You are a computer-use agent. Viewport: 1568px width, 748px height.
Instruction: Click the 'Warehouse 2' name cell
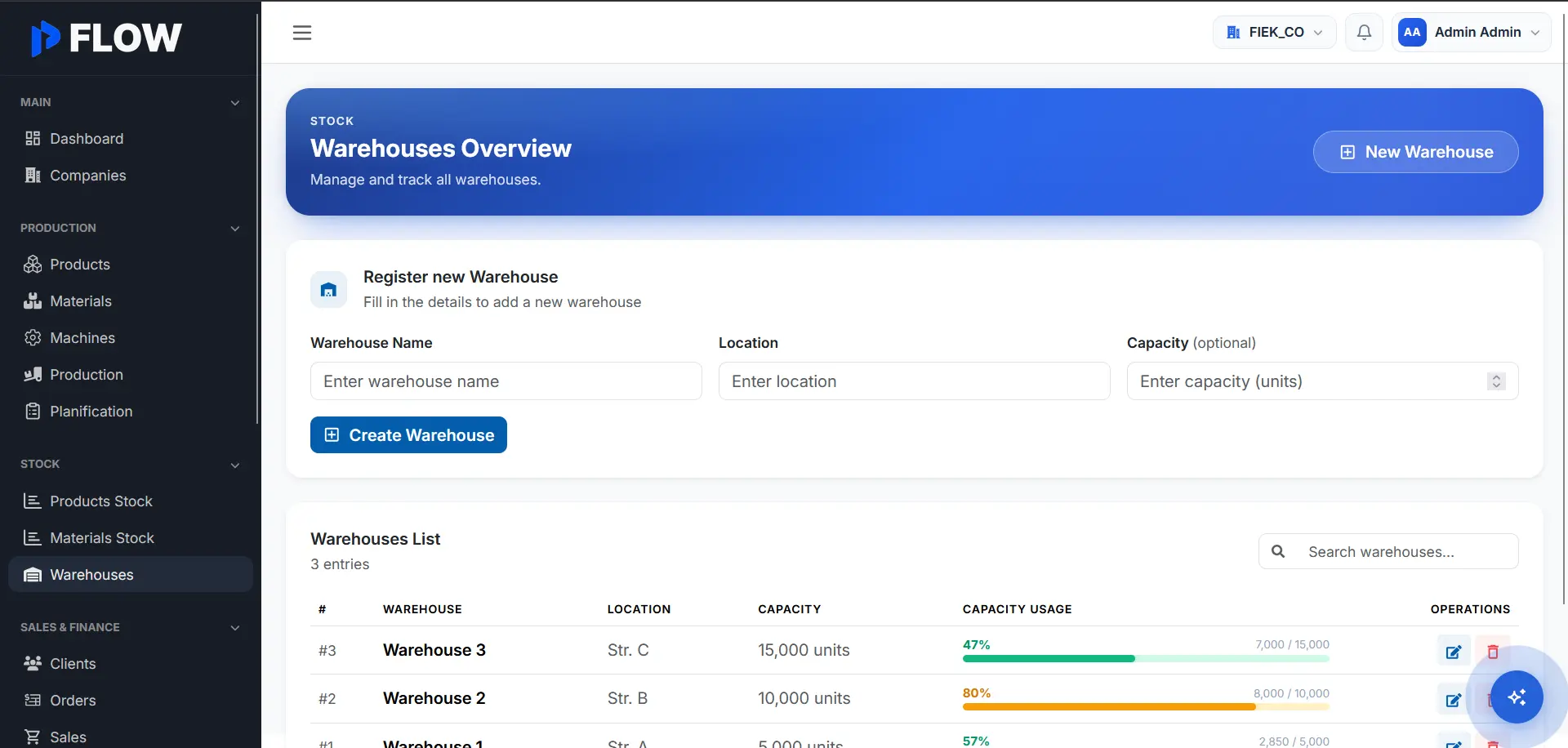434,698
